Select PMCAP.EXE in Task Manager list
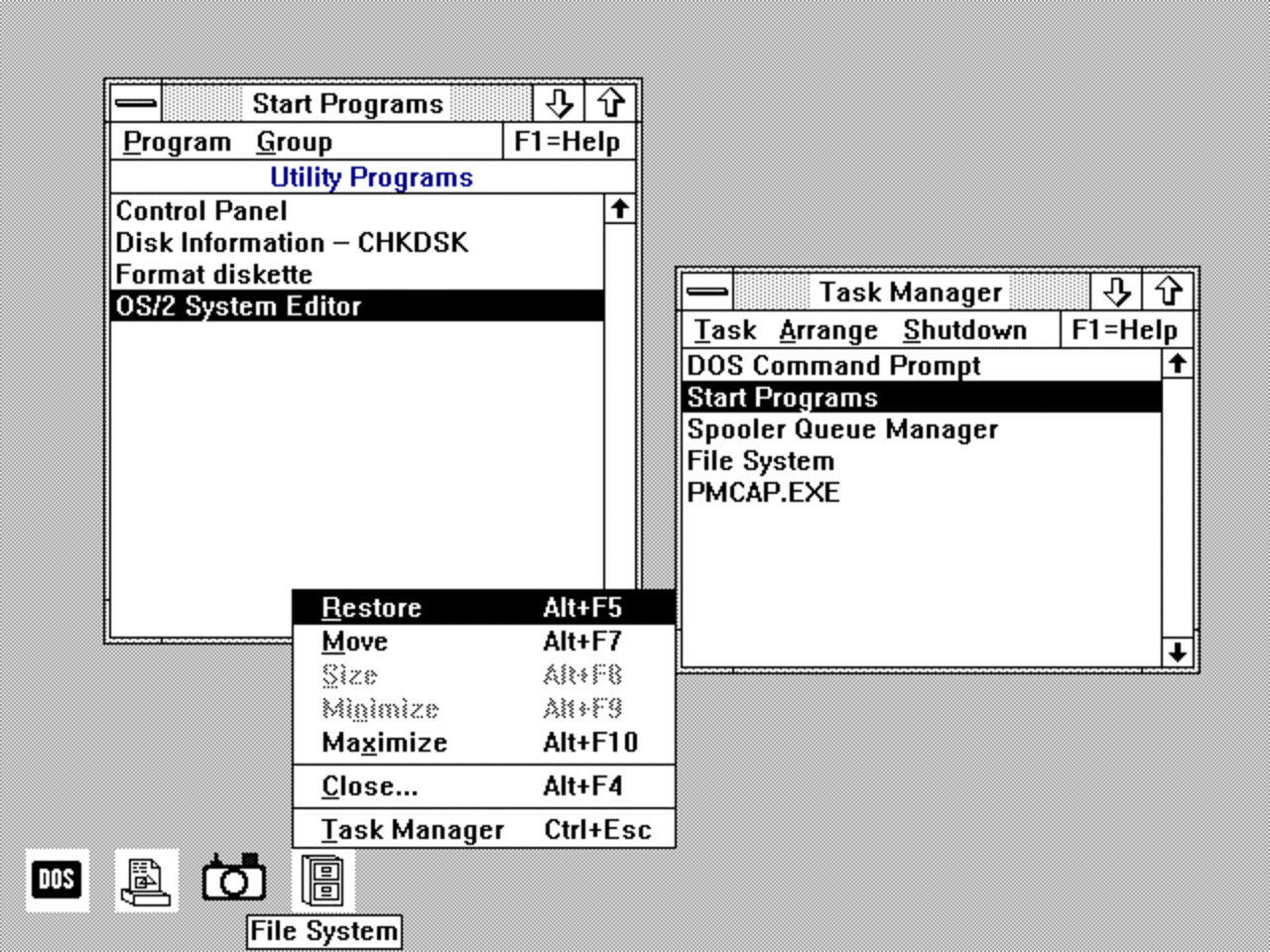Screen dimensions: 1270x952 click(923, 493)
